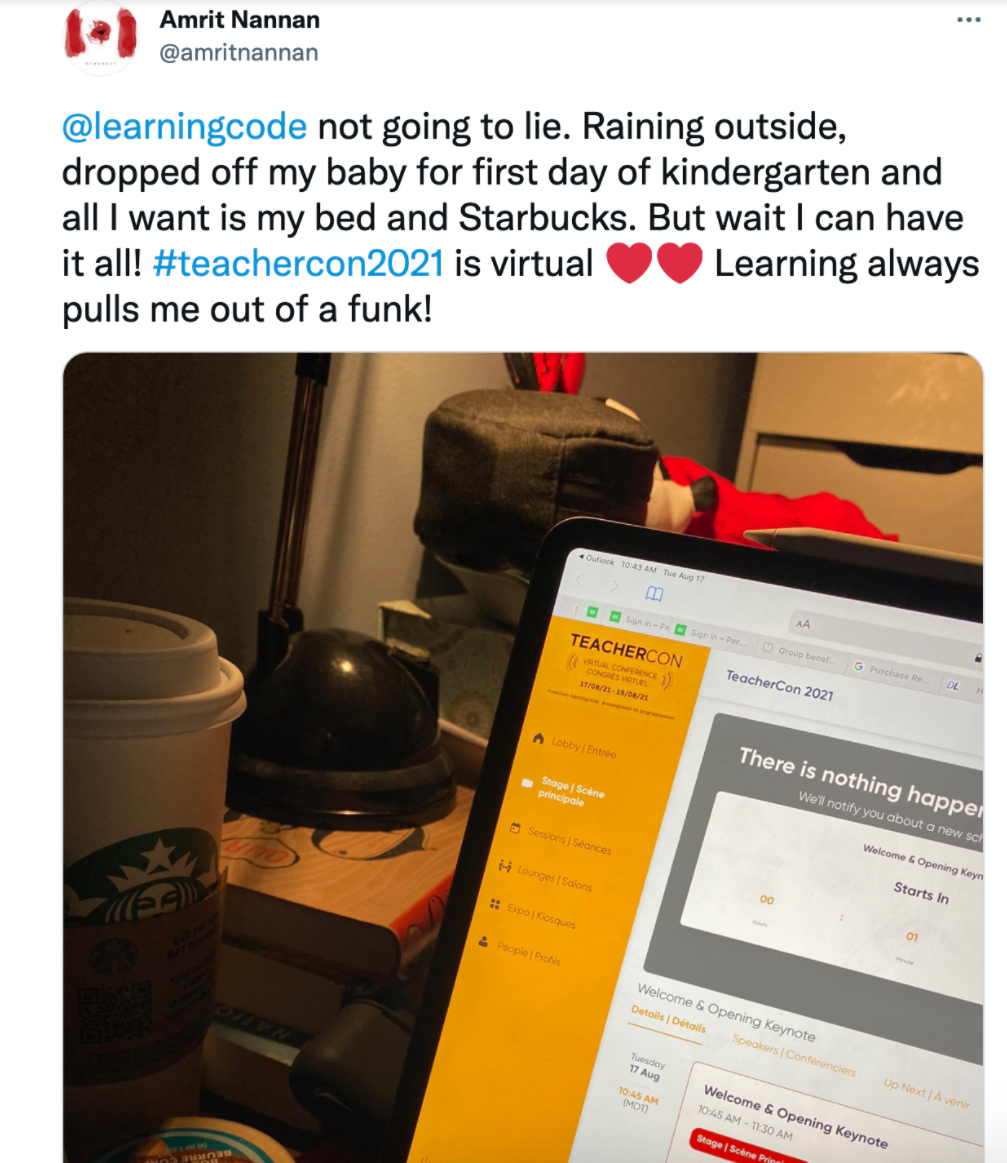
Task: Open the tweet's three-dot more menu
Action: click(x=968, y=20)
